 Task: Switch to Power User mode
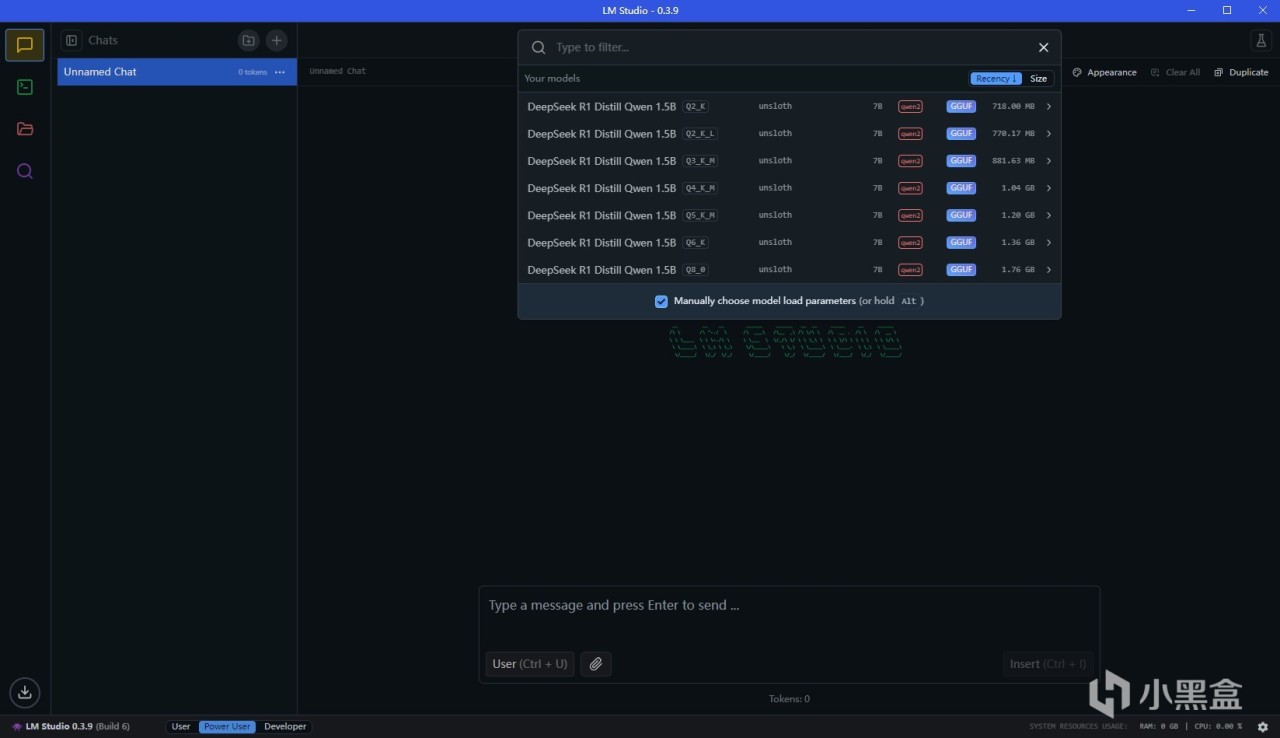(227, 726)
